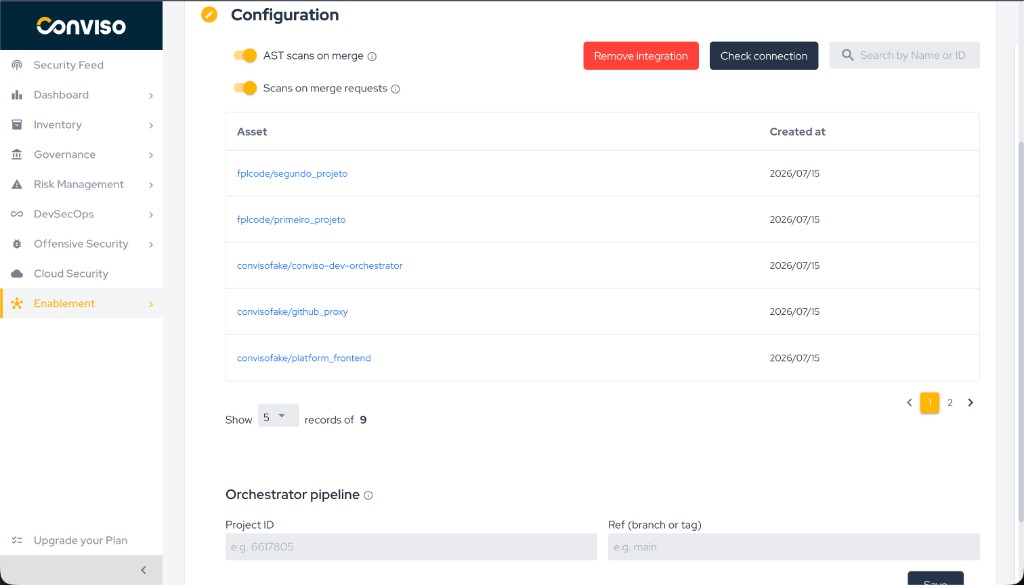Click the total records count 9
The width and height of the screenshot is (1024, 585).
point(363,420)
